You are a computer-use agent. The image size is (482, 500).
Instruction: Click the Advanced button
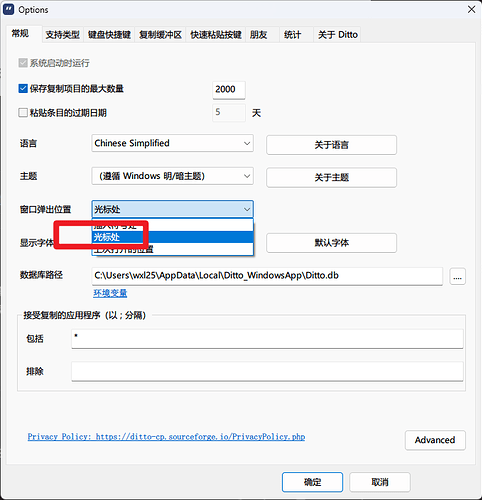[x=435, y=440]
